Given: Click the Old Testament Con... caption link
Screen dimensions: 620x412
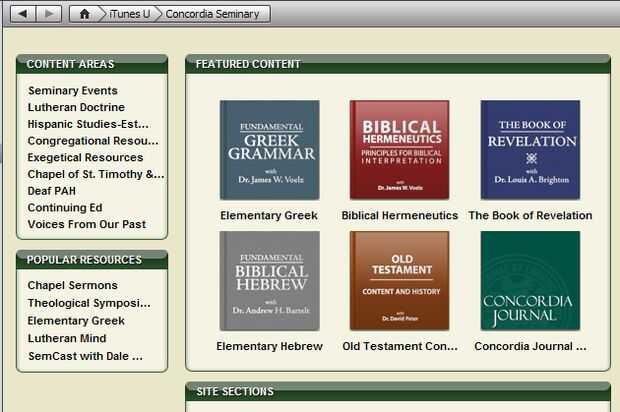Looking at the screenshot, I should [400, 346].
